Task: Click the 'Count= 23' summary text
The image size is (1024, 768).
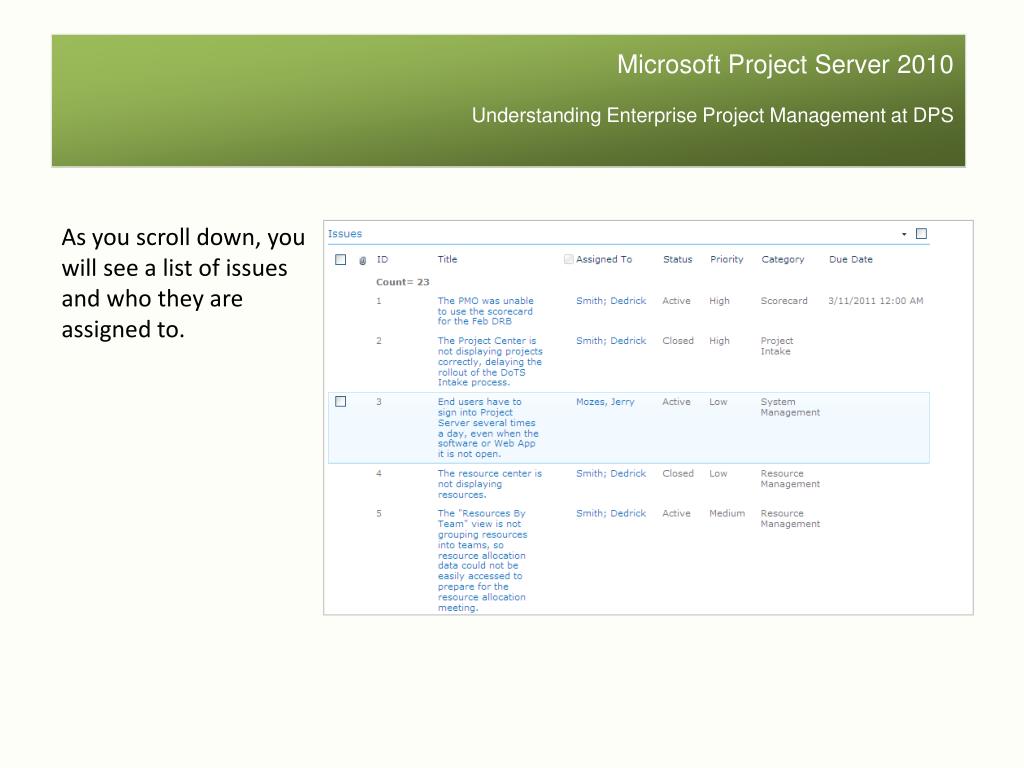Action: 402,282
